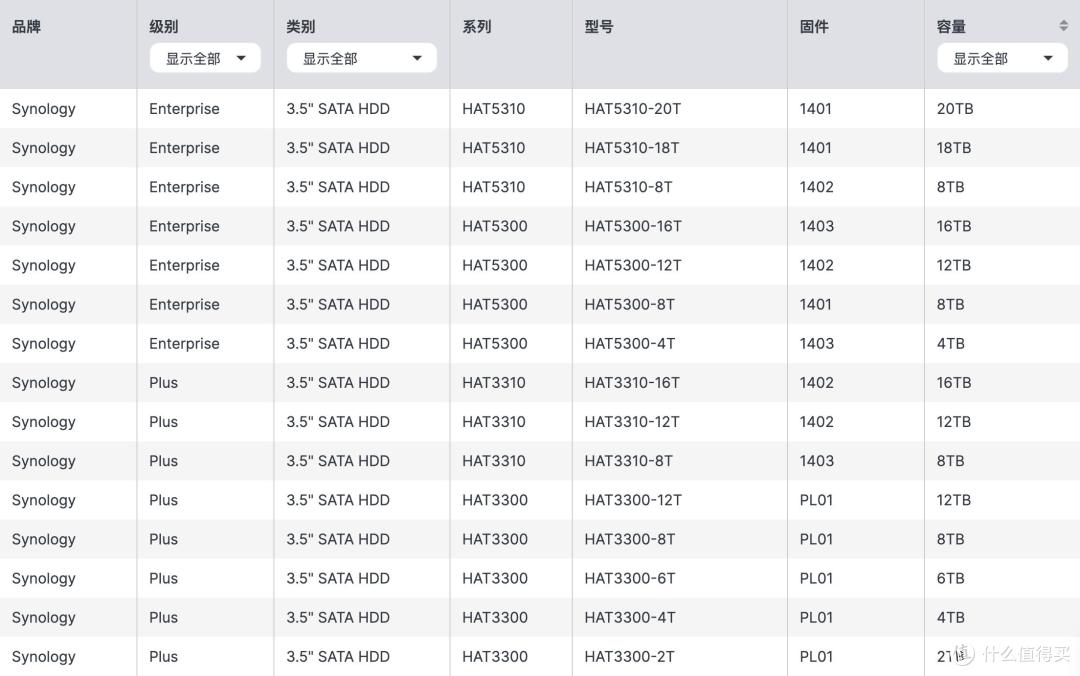
Task: Open the 容量 filter dropdown
Action: pos(1002,59)
